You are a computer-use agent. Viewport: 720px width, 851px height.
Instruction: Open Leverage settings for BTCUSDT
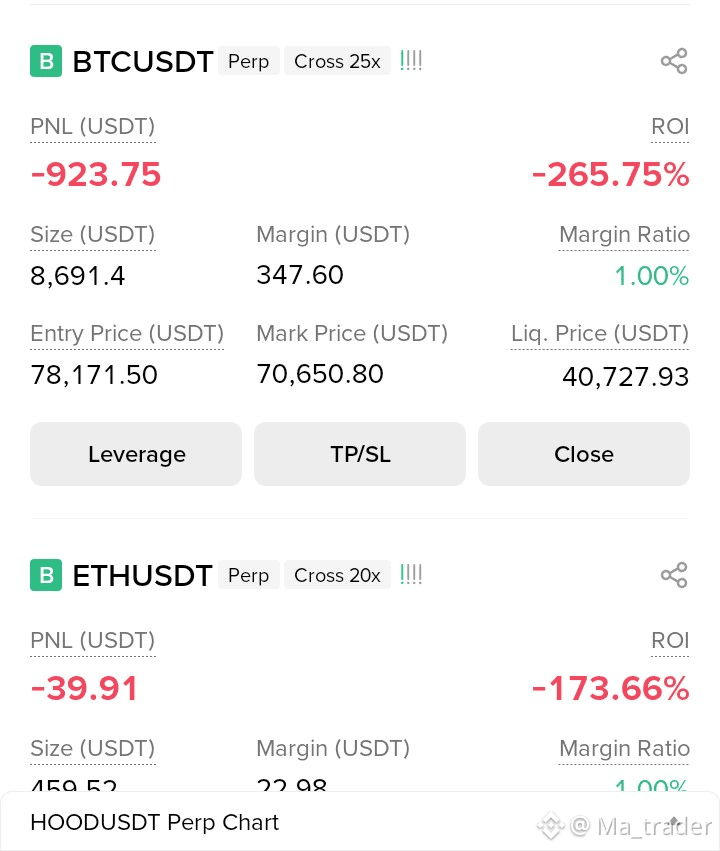click(x=136, y=454)
